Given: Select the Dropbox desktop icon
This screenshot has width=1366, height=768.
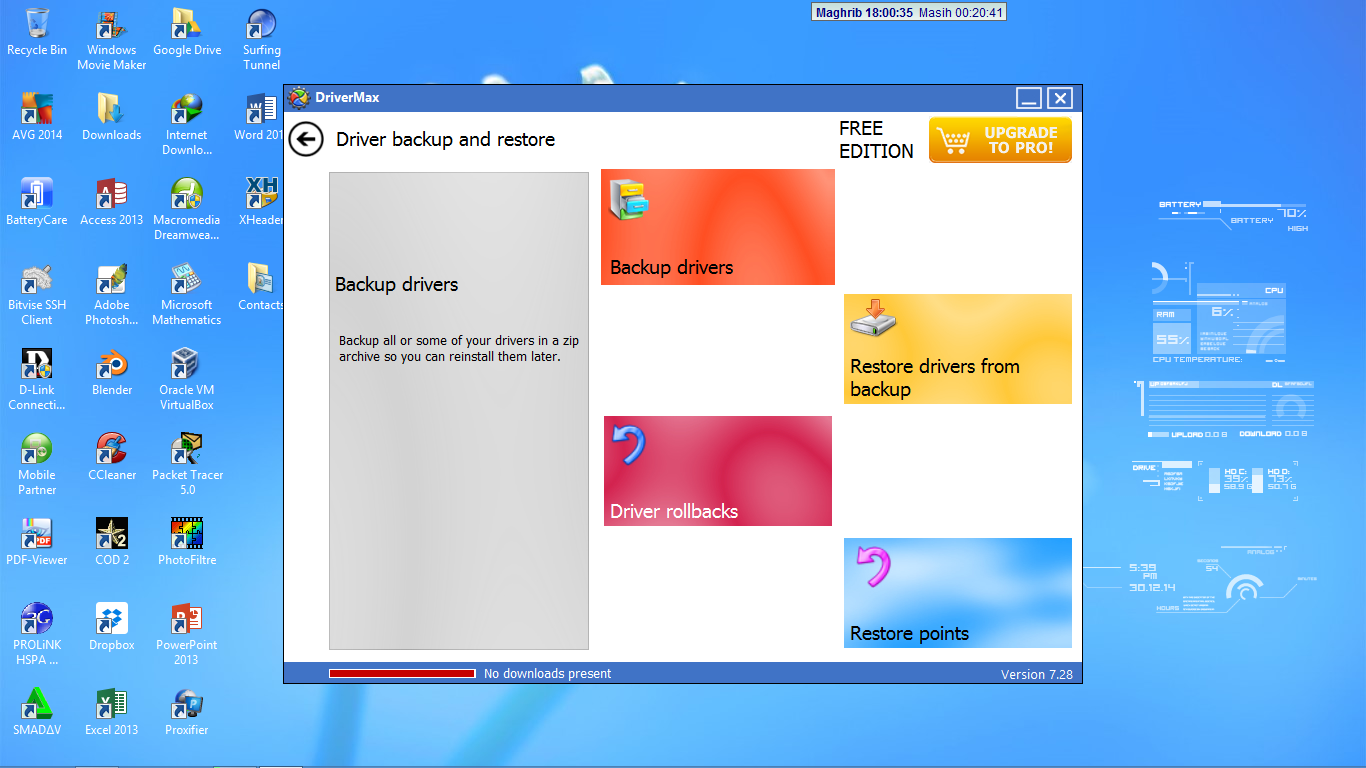Looking at the screenshot, I should click(112, 627).
